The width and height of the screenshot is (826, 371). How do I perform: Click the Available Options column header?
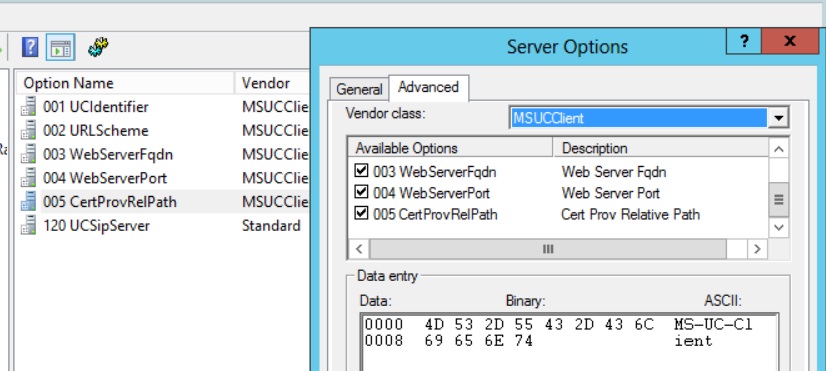point(450,148)
